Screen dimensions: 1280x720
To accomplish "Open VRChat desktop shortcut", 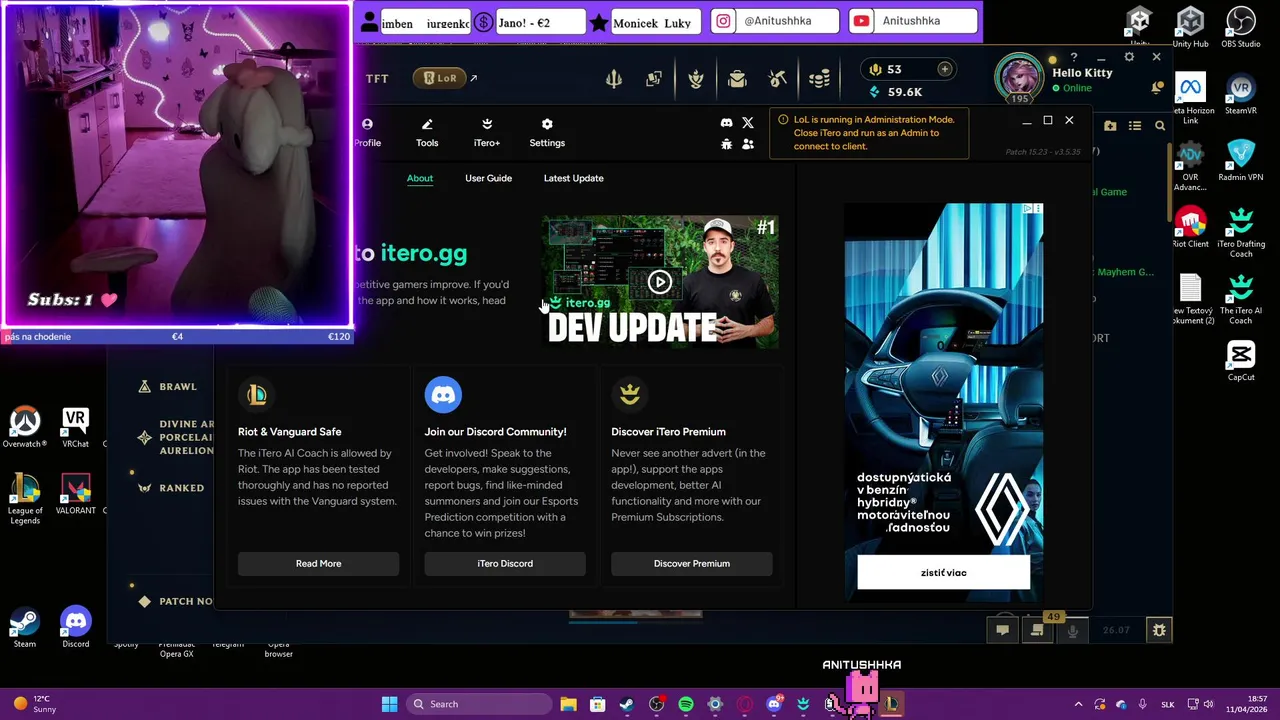I will click(x=75, y=427).
